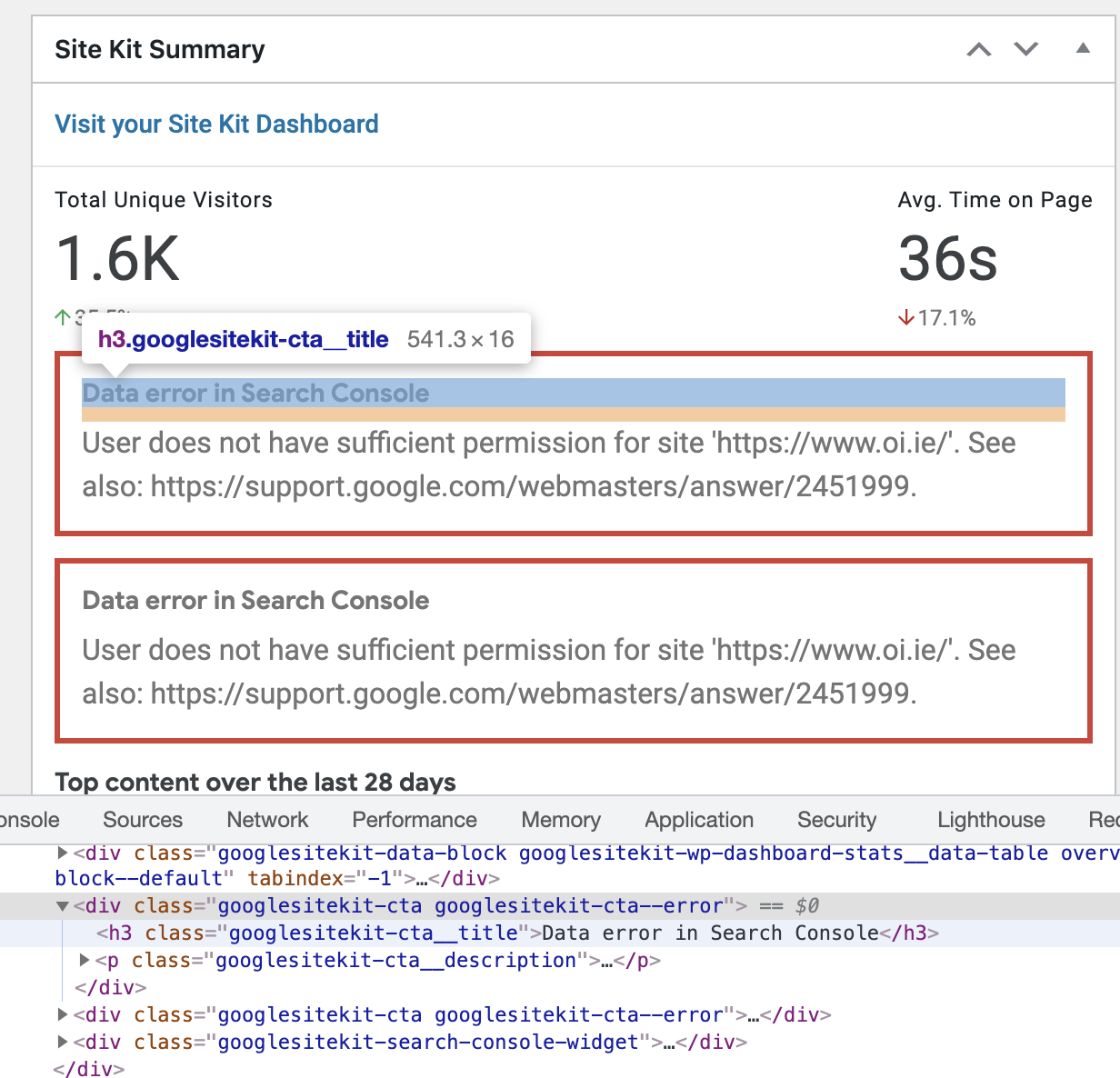
Task: Collapse the selected googlesitekit-cta--error div
Action: [x=63, y=906]
